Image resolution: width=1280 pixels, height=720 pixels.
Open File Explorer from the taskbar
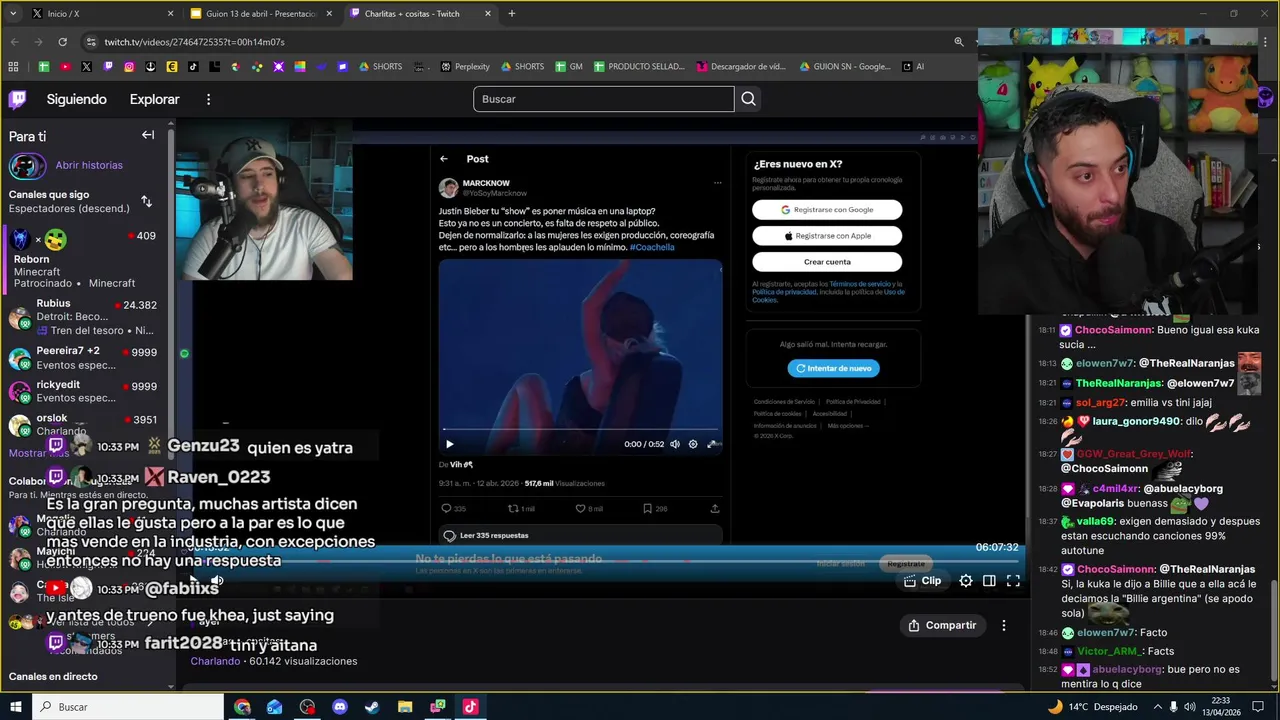(x=405, y=707)
